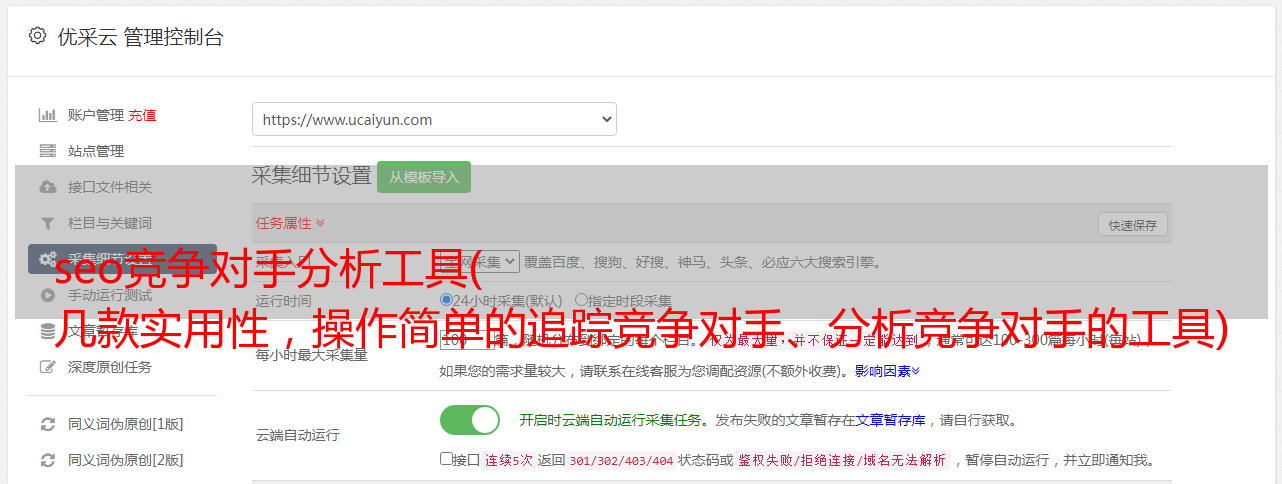1282x484 pixels.
Task: Expand the 影响因素 details link
Action: pos(887,371)
